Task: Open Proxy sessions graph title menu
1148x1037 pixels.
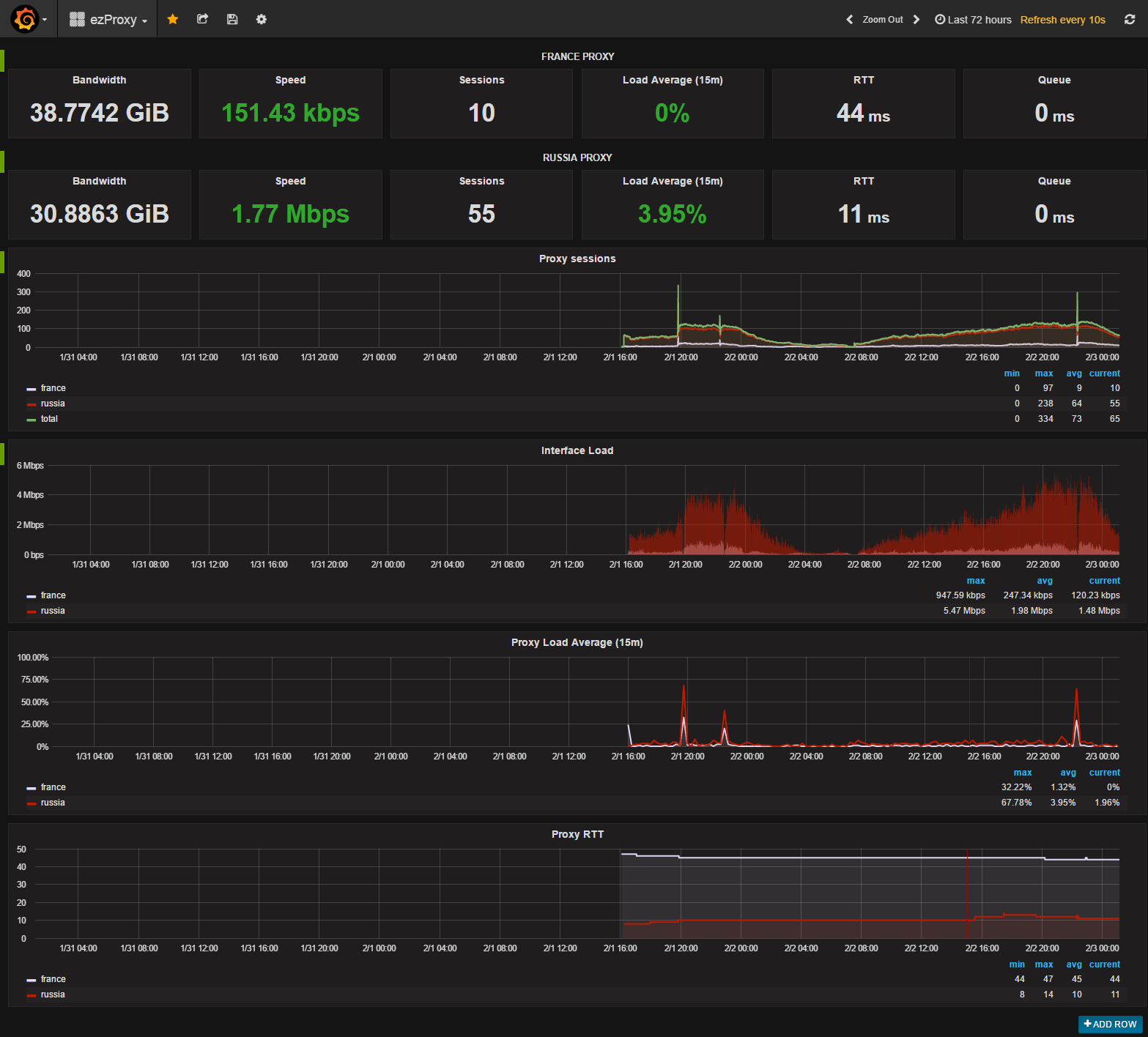Action: point(577,259)
